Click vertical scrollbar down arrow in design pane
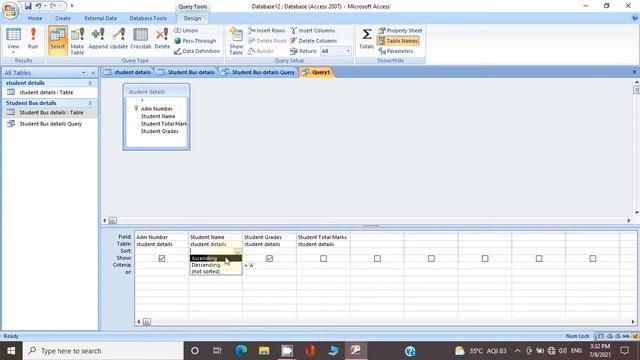 [x=636, y=212]
